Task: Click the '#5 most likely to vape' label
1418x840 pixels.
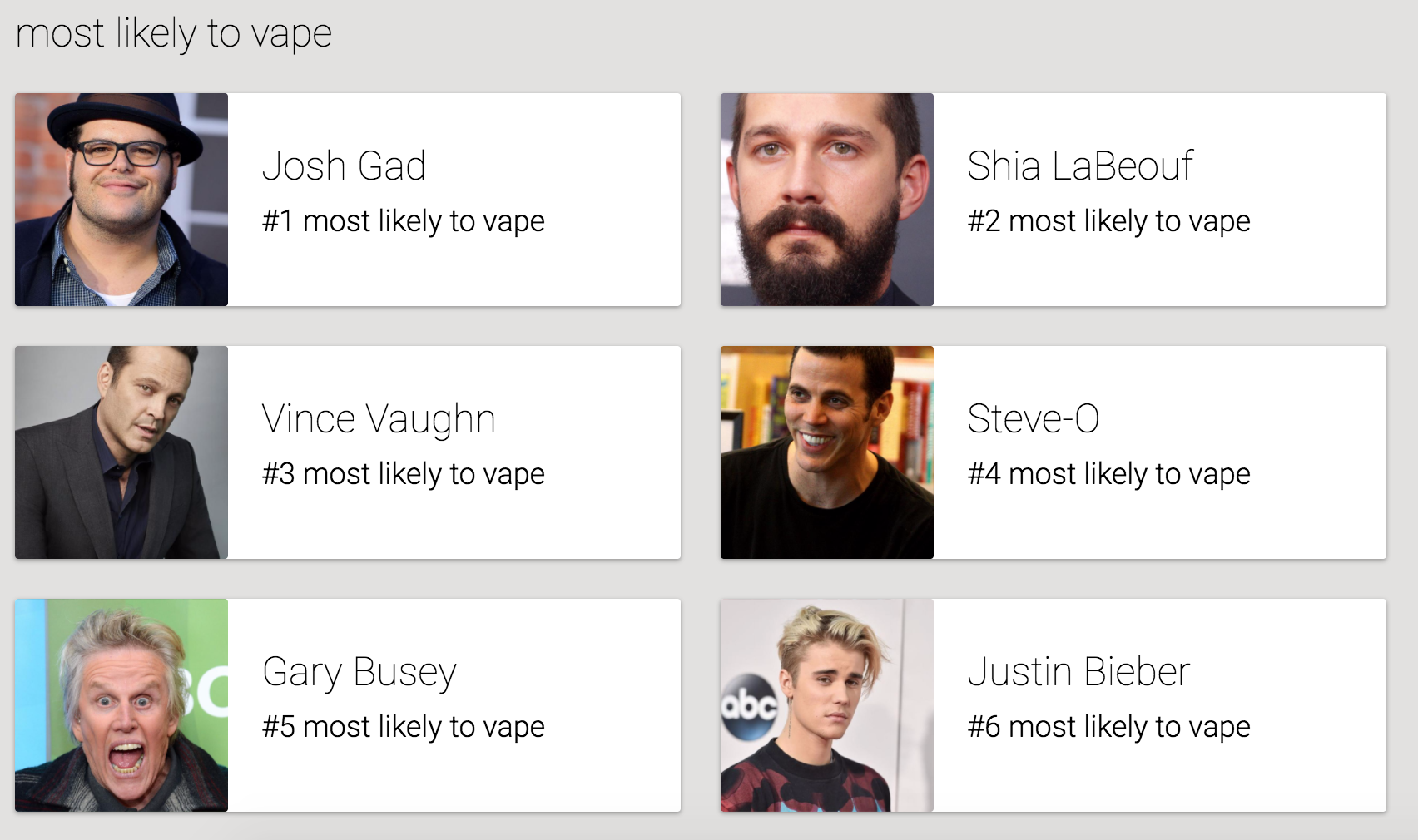Action: pos(404,727)
